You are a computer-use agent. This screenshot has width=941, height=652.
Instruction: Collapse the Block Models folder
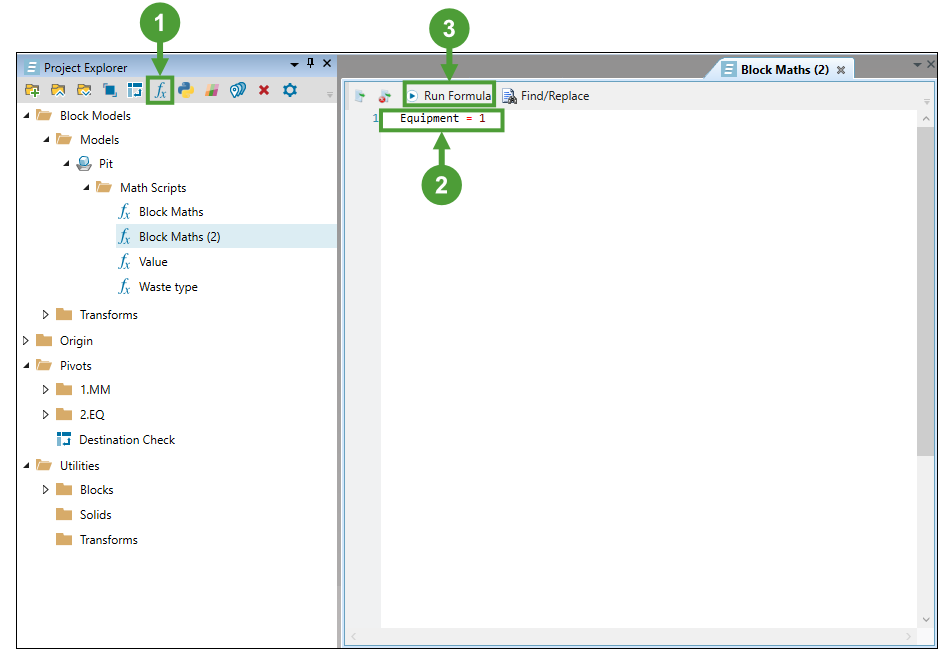pyautogui.click(x=26, y=115)
